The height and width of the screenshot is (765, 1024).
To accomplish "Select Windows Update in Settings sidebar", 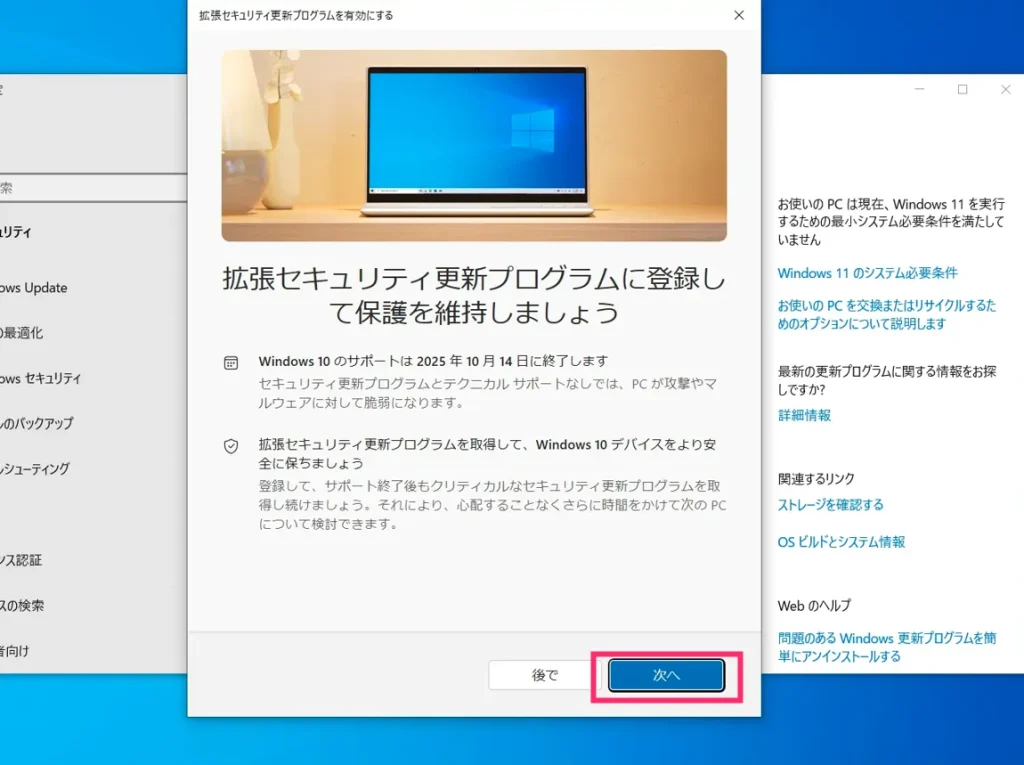I will coord(34,287).
